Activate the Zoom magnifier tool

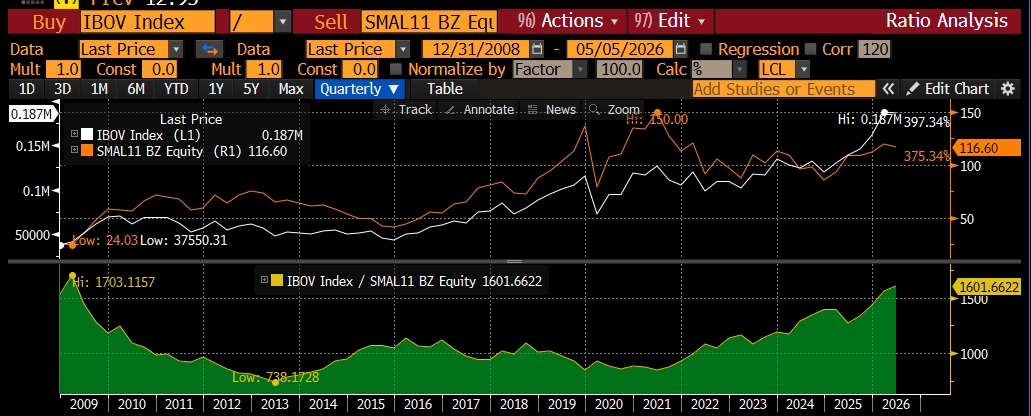click(x=615, y=110)
